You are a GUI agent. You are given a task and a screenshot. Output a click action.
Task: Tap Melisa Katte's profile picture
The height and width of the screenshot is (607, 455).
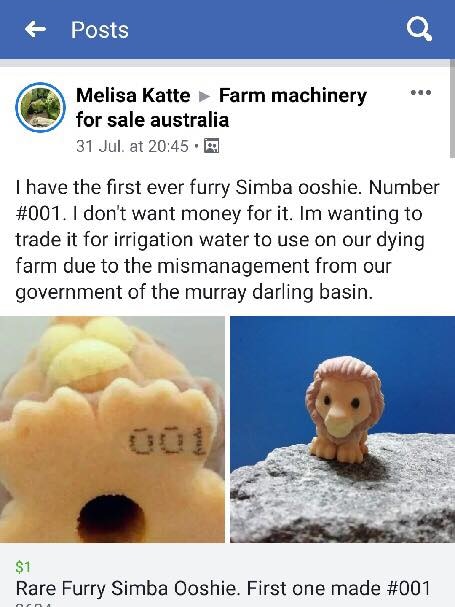click(40, 107)
